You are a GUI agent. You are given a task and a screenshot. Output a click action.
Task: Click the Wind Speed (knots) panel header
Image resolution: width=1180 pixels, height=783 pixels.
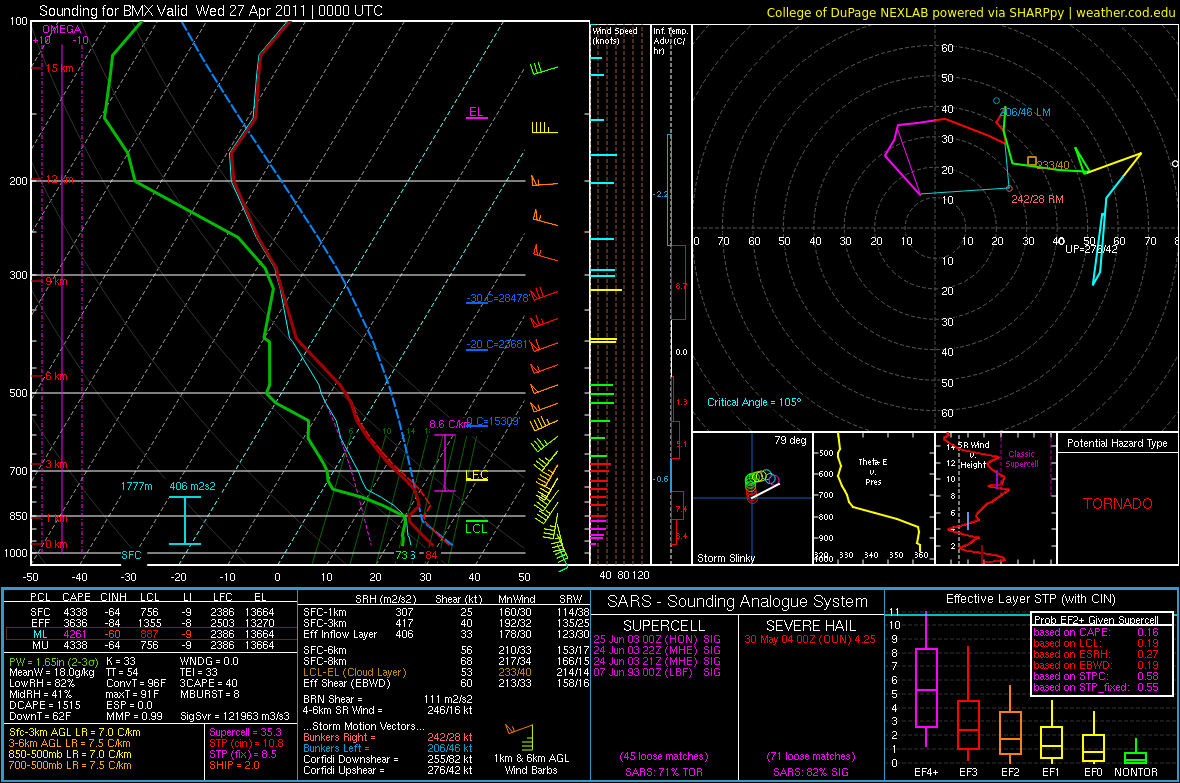pos(615,35)
